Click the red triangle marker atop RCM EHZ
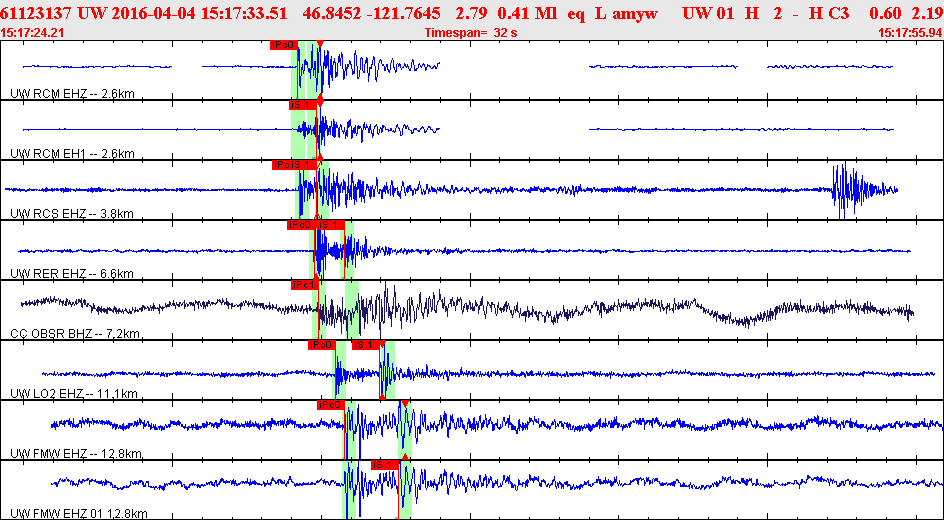Viewport: 944px width, 520px height. [x=320, y=43]
